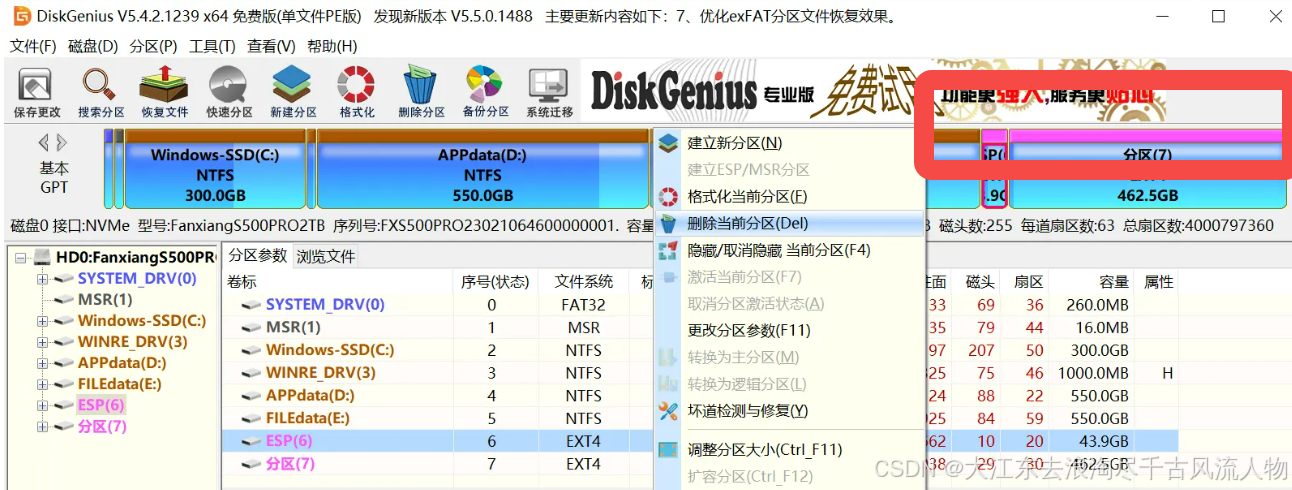Go to the previous disk with the left arrow
Viewport: 1292px width, 490px height.
point(44,143)
